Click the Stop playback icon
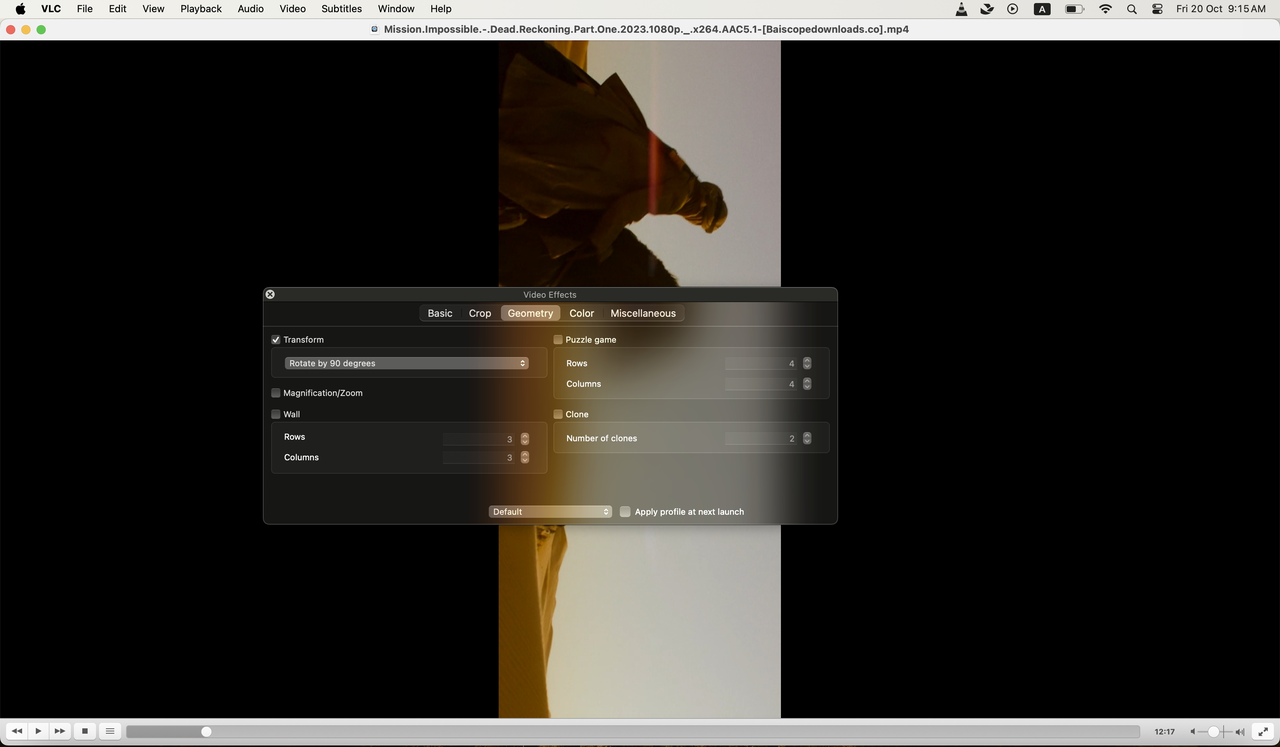 pos(84,731)
